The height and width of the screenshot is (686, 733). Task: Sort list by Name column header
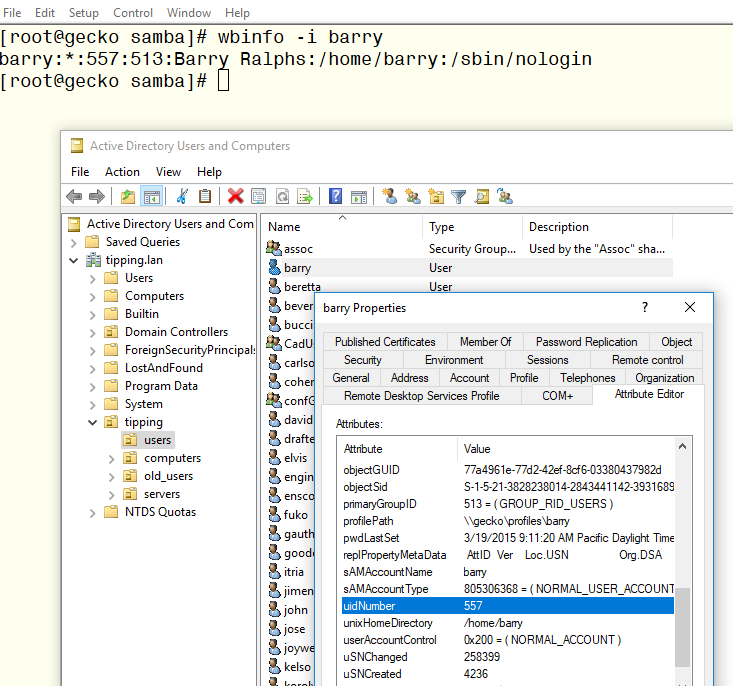pyautogui.click(x=342, y=227)
